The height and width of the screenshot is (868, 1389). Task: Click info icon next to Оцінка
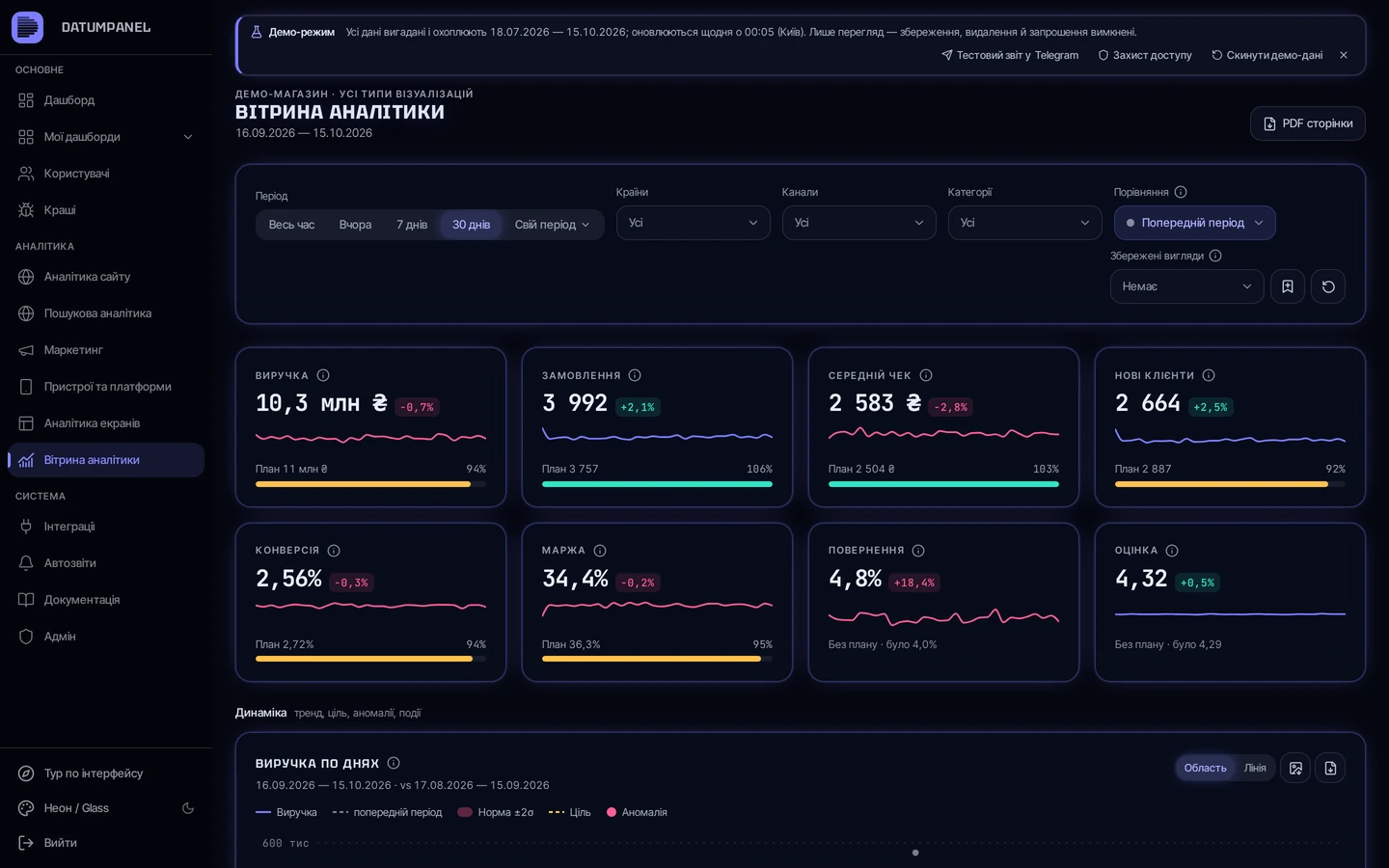[x=1172, y=551]
